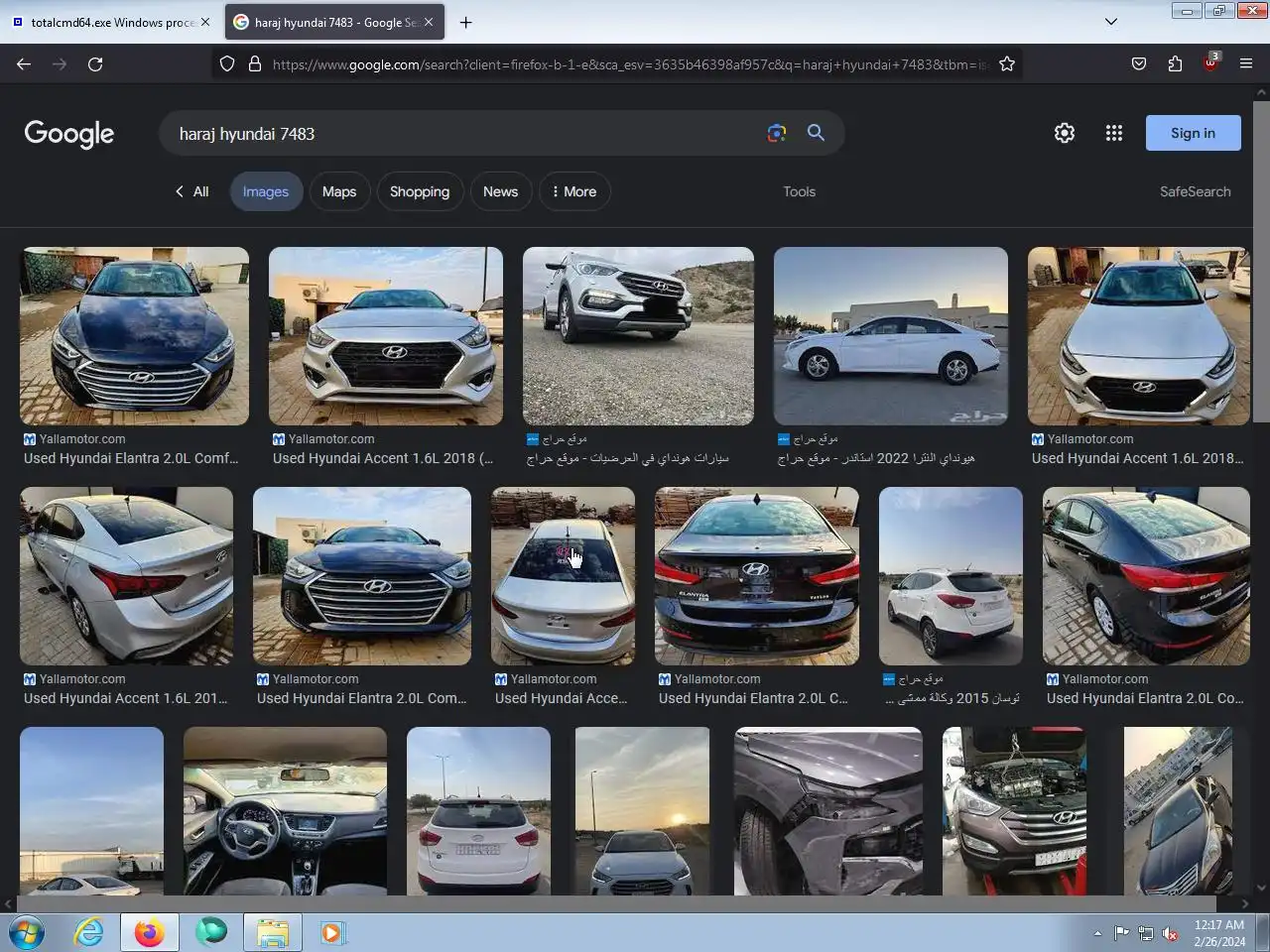Screen dimensions: 1270x952
Task: Open the Used Hyundai Elantra 2.0L Comf... link
Action: [131, 458]
